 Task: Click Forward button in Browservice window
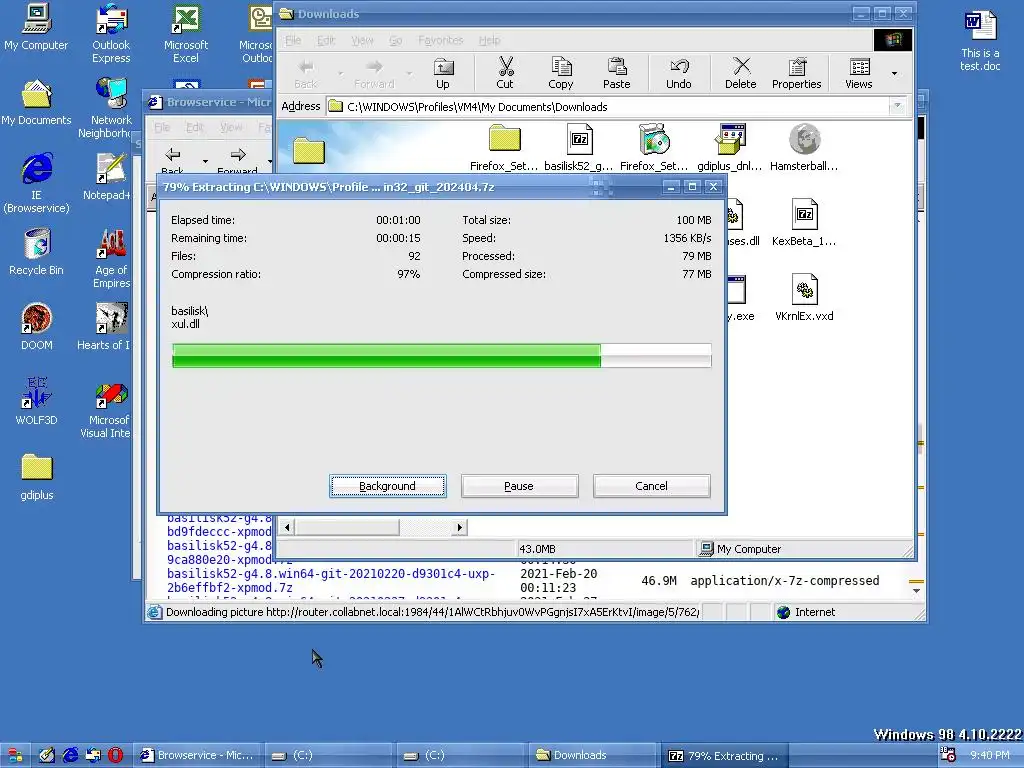[237, 161]
